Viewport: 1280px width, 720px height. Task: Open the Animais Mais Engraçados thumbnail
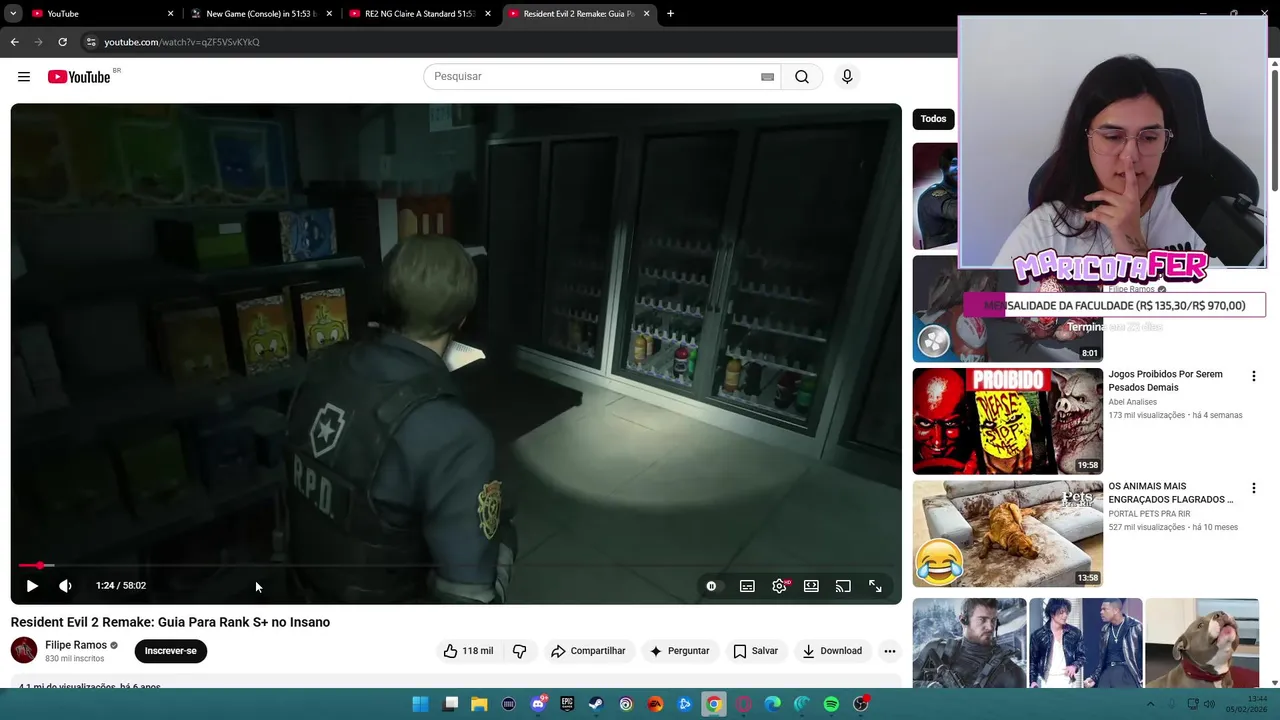tap(1007, 533)
